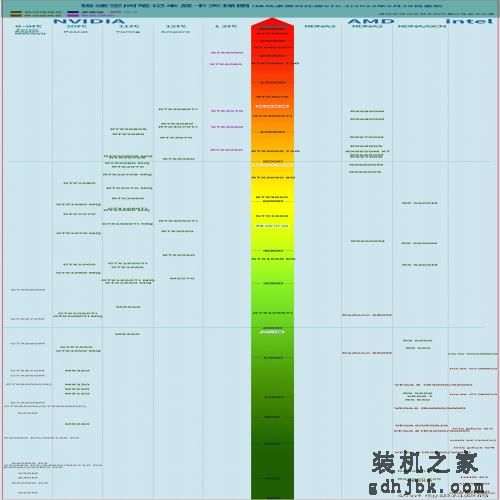
Task: Click the RDNA3 column header
Action: [x=320, y=26]
